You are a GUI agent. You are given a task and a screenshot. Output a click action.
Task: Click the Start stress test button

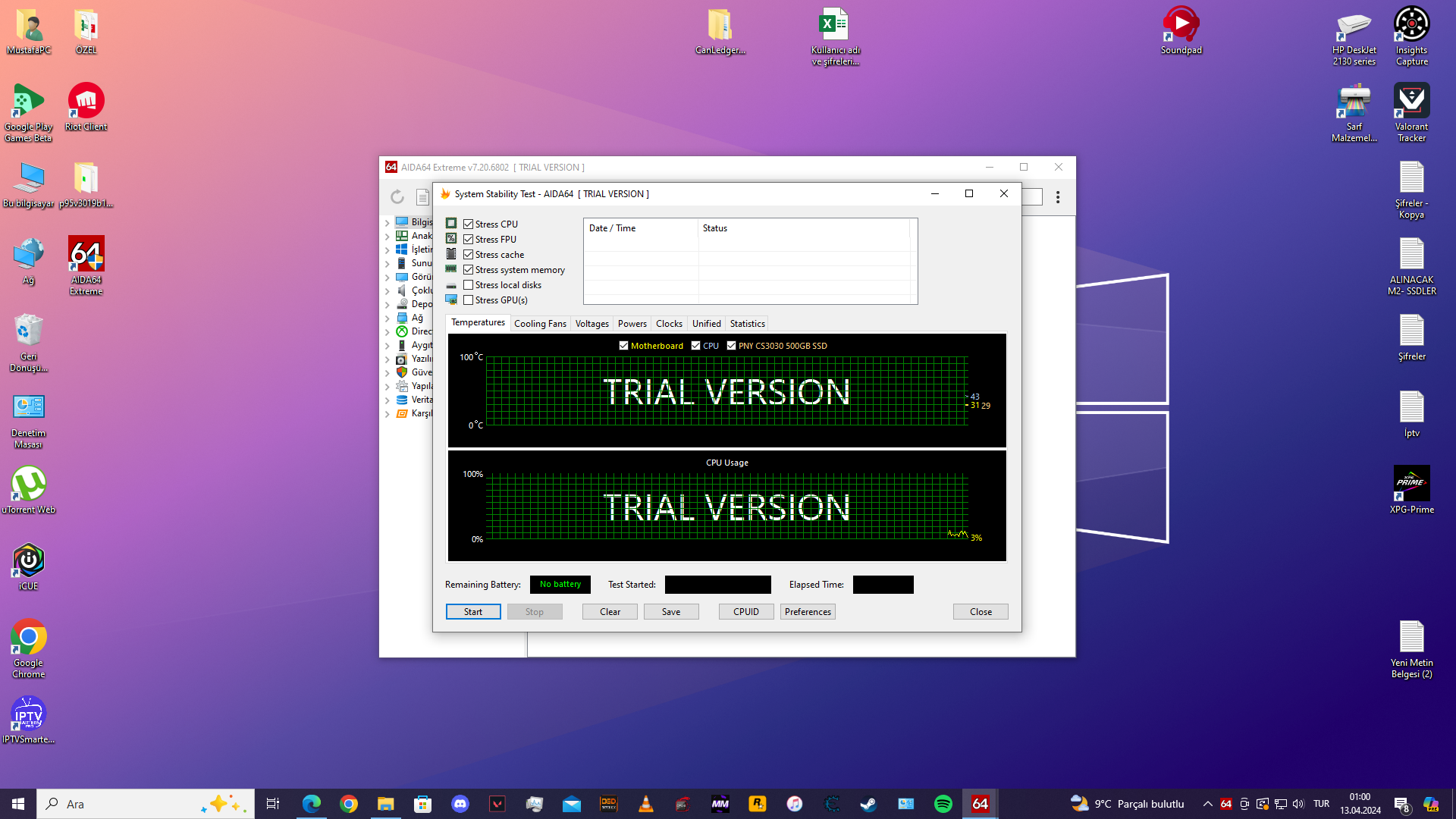tap(473, 612)
